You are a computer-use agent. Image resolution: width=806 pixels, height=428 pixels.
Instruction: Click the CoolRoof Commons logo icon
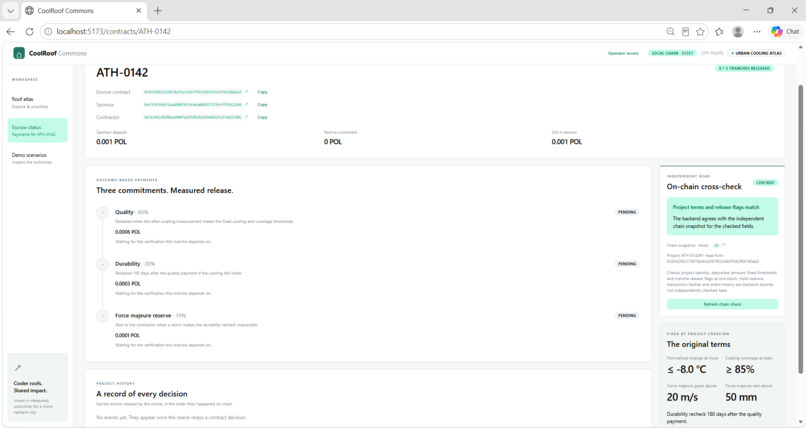19,53
